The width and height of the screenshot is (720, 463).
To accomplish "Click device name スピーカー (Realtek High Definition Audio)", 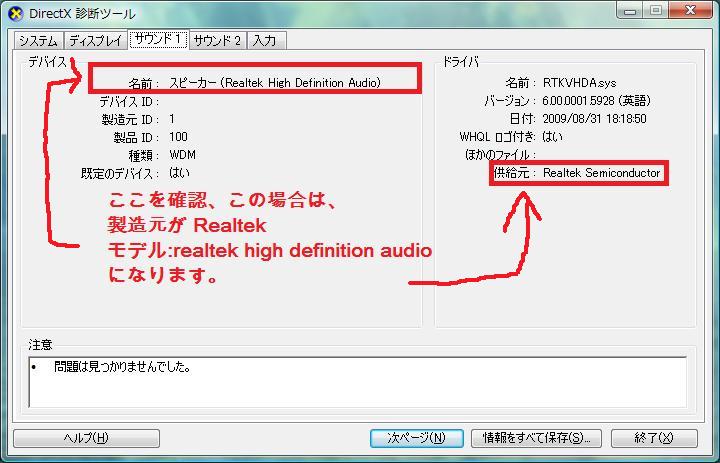I will 275,83.
